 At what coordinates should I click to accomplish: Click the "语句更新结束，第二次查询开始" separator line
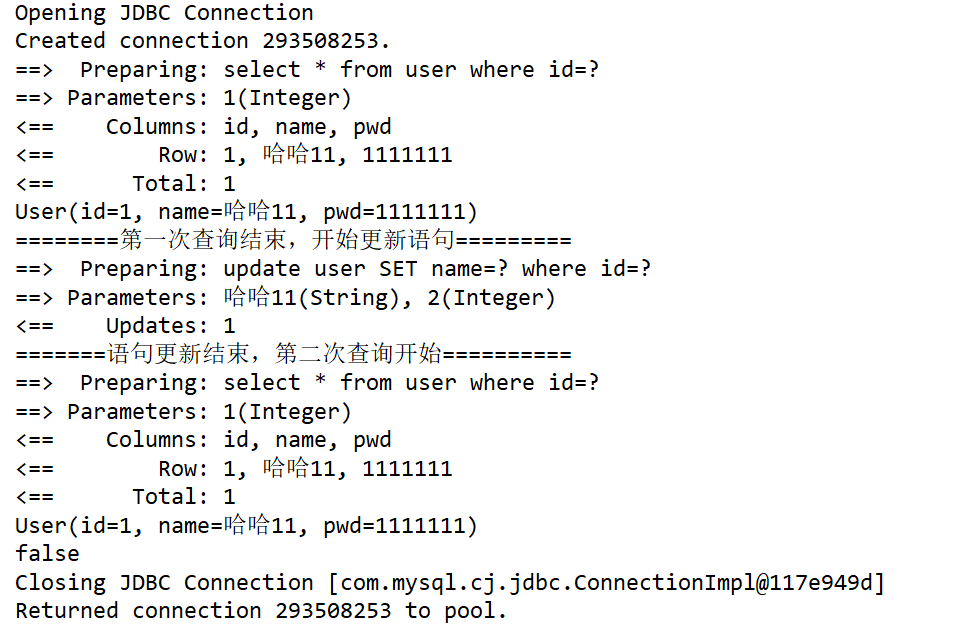point(292,355)
